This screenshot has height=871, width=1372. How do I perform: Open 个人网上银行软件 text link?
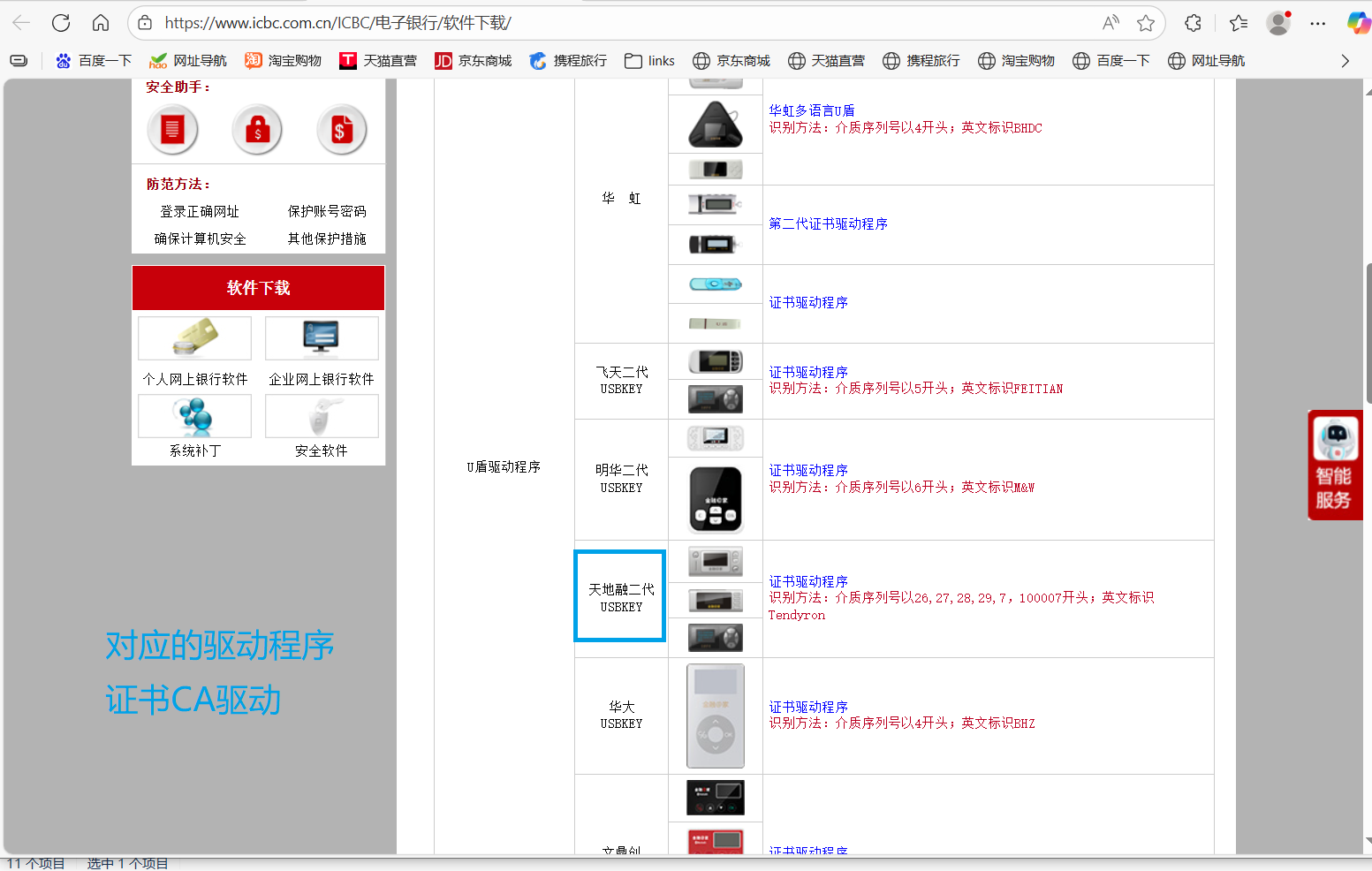coord(195,379)
